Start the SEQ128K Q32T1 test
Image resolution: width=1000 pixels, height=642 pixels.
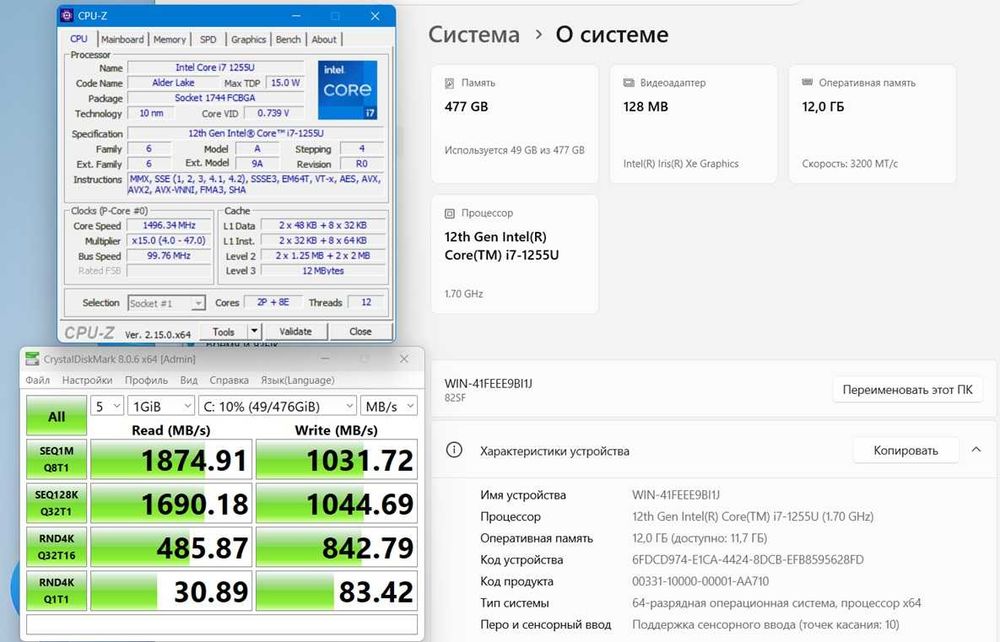click(57, 503)
